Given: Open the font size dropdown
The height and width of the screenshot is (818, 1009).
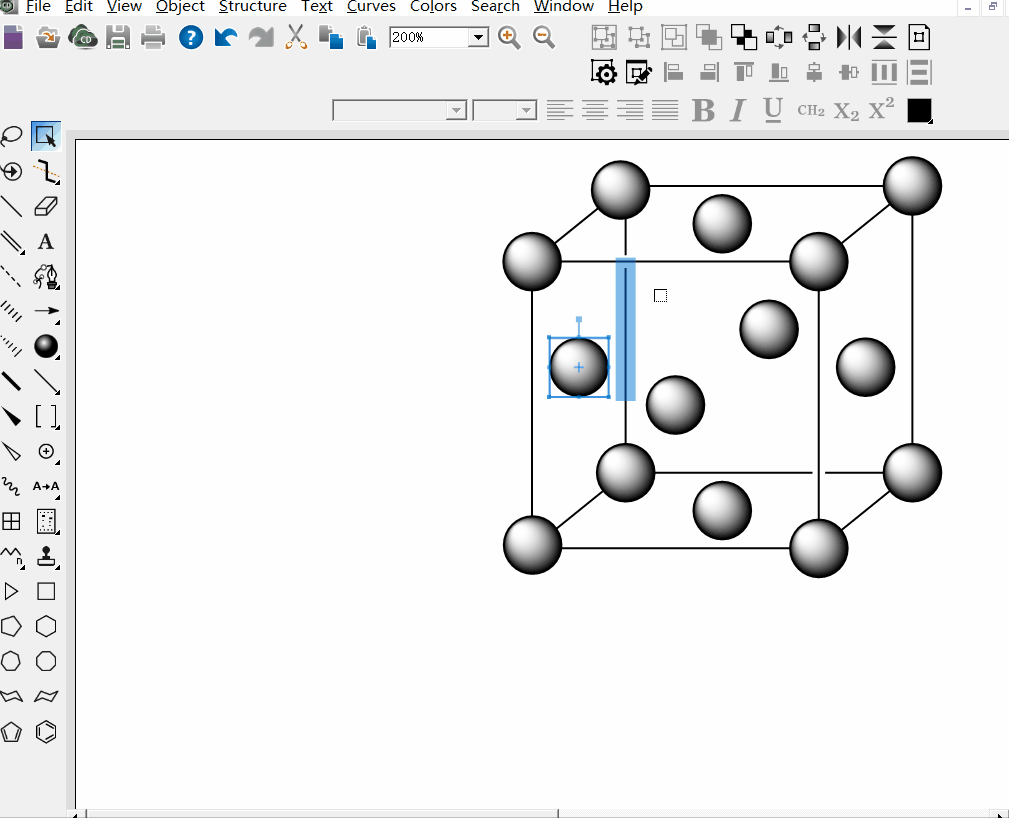Looking at the screenshot, I should click(527, 110).
